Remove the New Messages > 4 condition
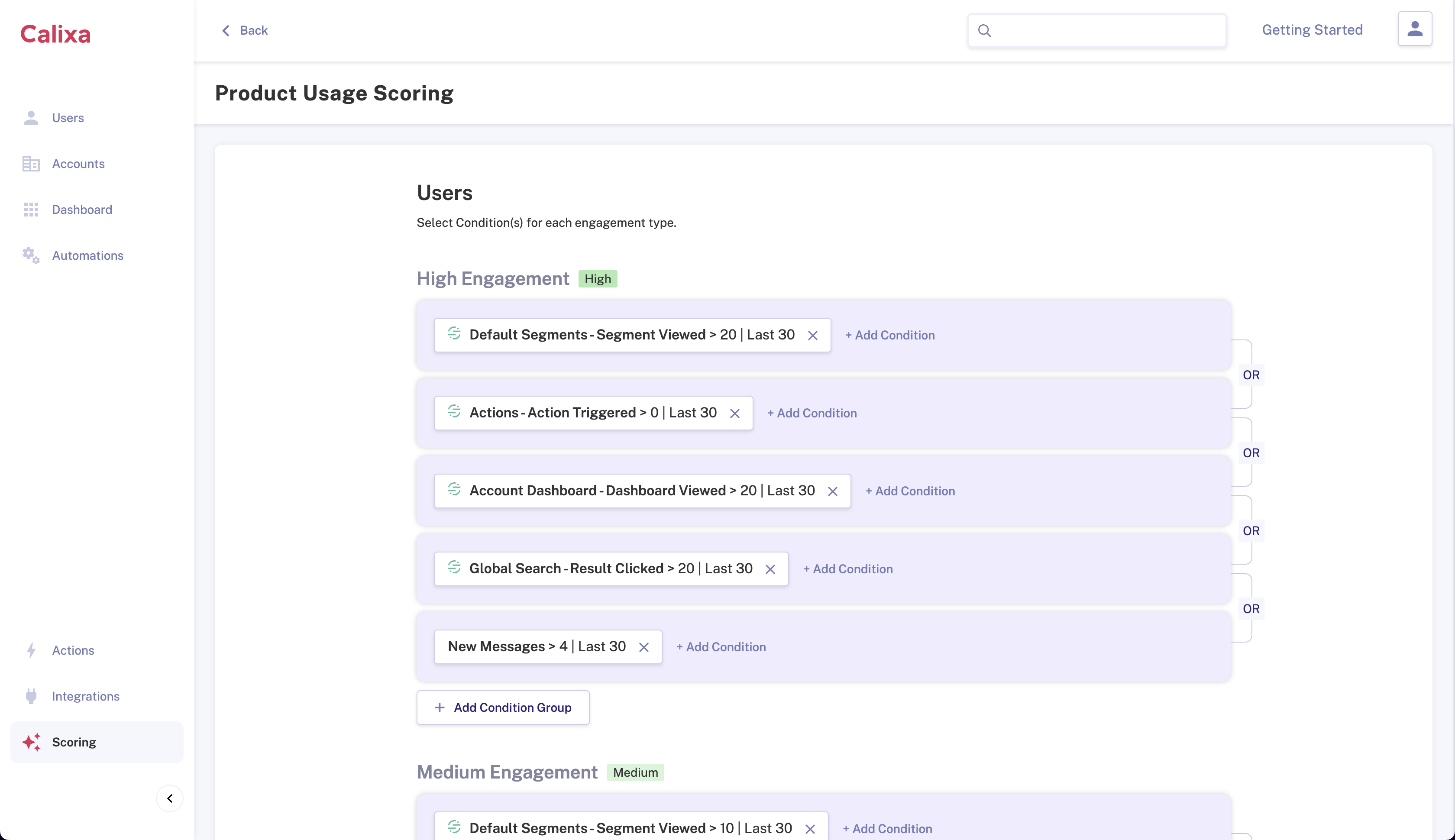1455x840 pixels. tap(643, 647)
